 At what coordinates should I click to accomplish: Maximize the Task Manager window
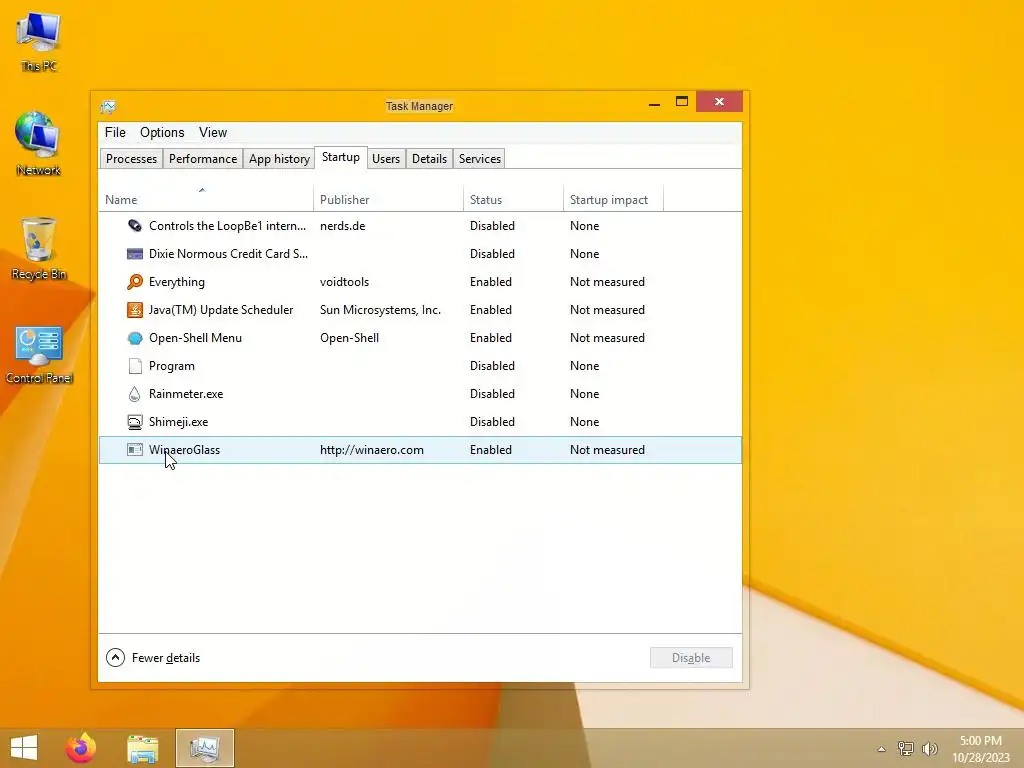tap(682, 102)
